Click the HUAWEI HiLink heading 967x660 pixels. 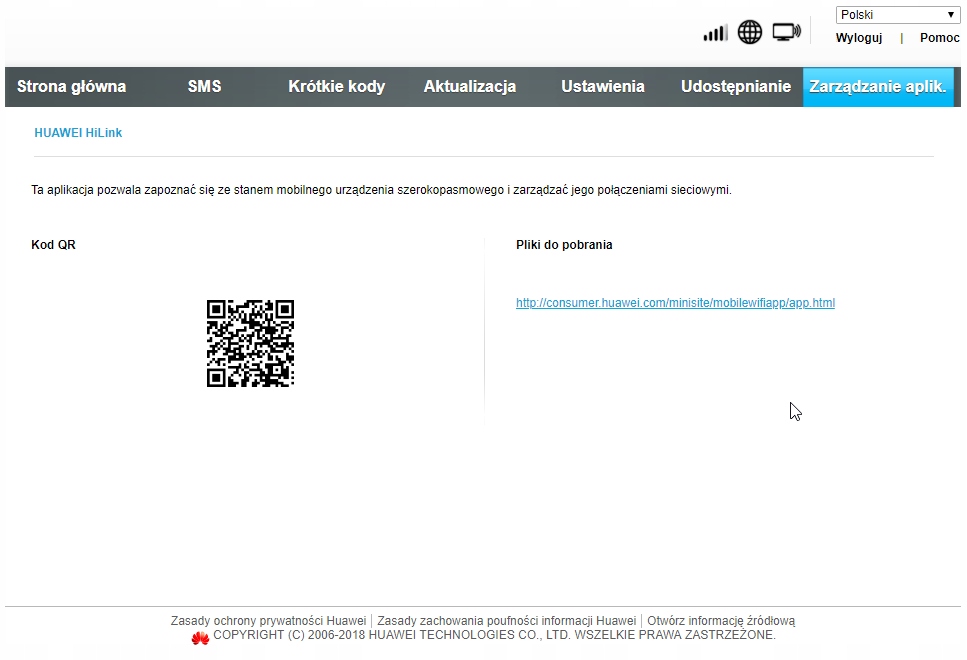pyautogui.click(x=78, y=133)
